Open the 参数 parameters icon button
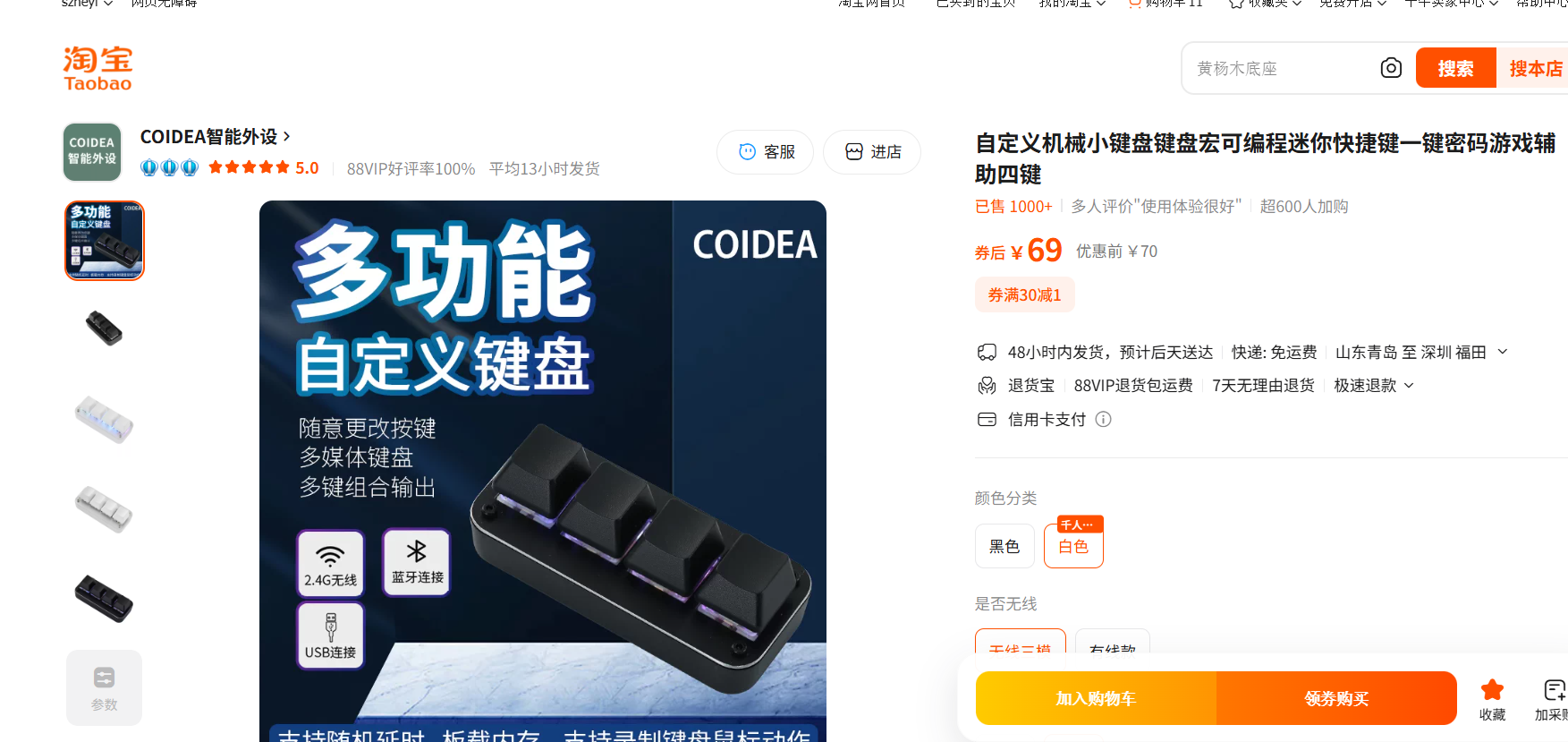 pyautogui.click(x=104, y=687)
